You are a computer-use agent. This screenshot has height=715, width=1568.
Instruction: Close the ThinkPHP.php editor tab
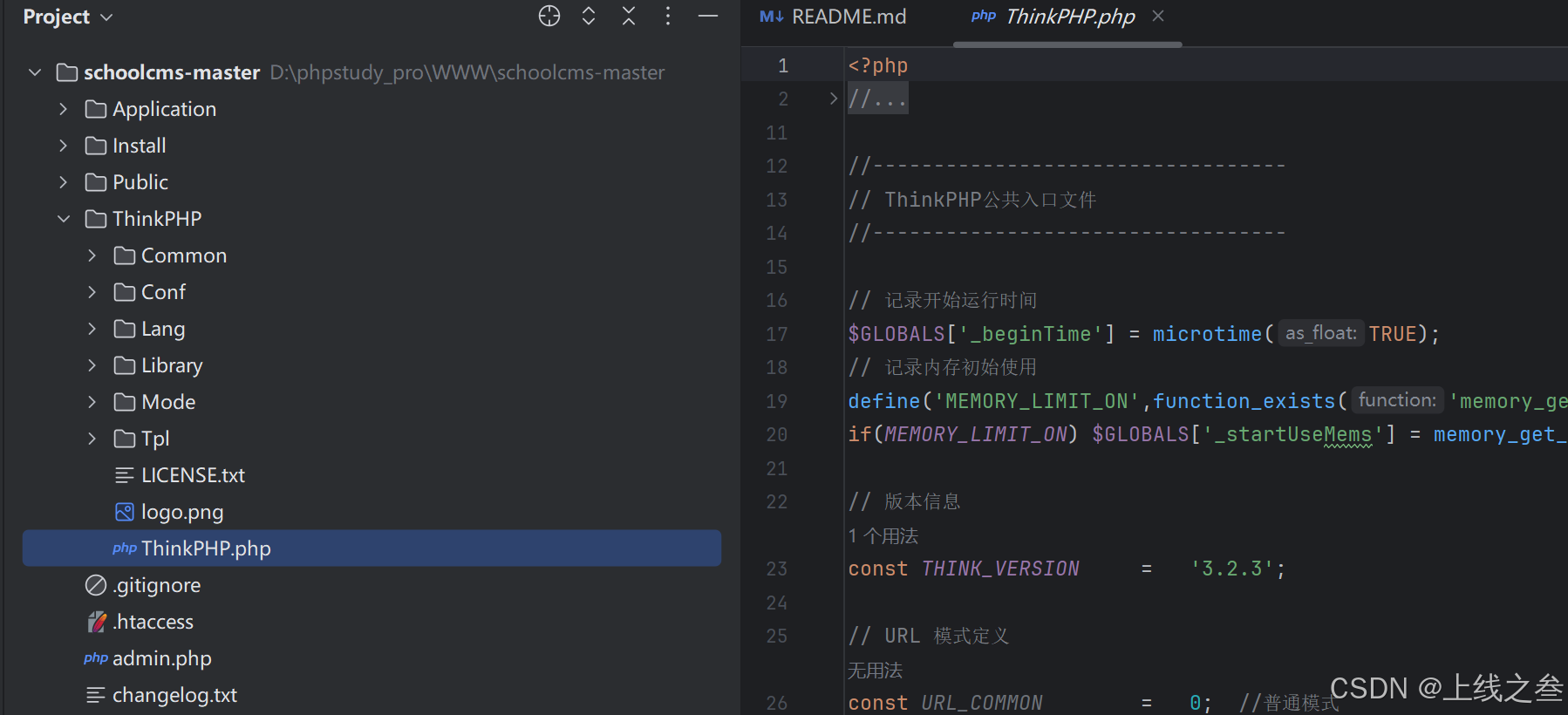pos(1158,16)
